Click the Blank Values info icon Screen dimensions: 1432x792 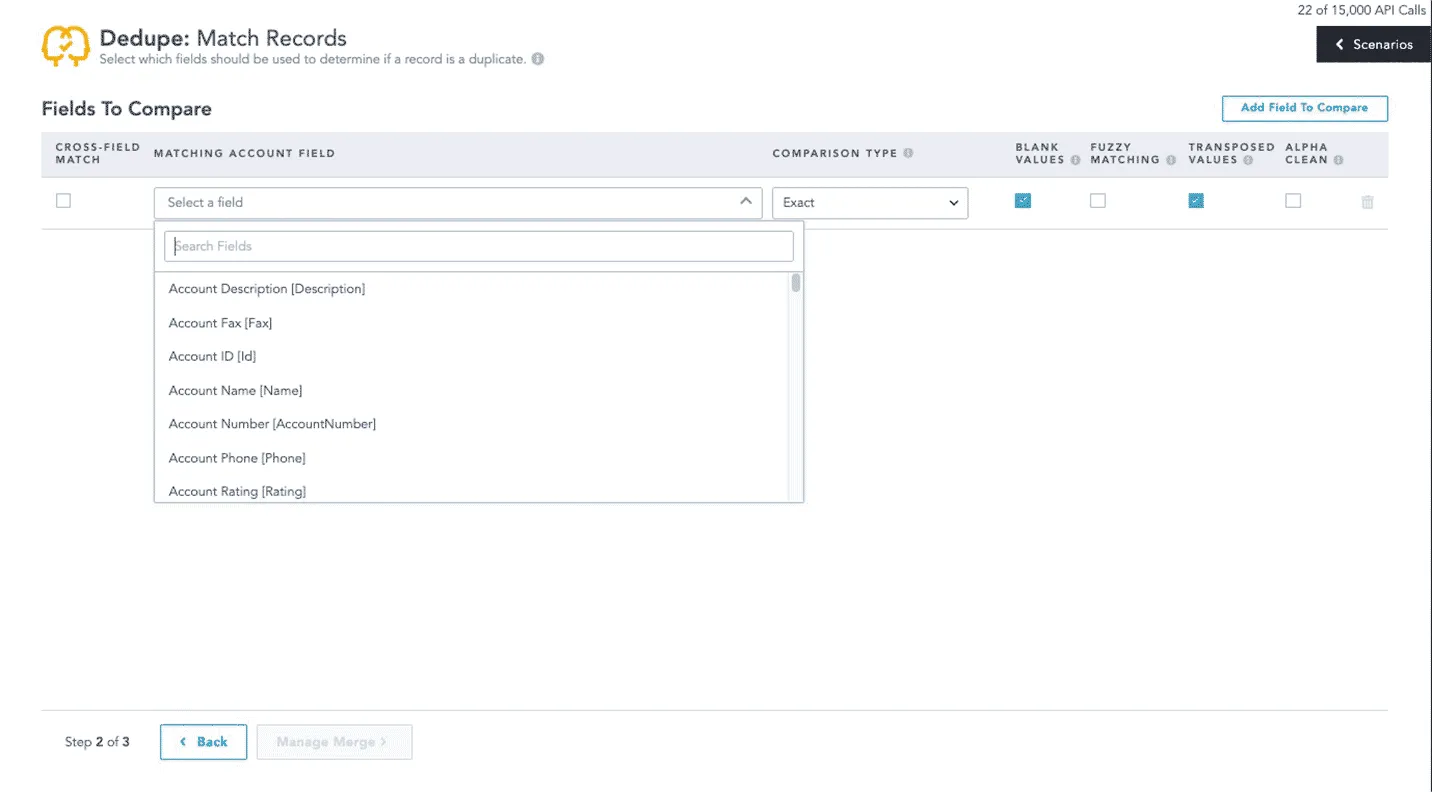pos(1075,160)
